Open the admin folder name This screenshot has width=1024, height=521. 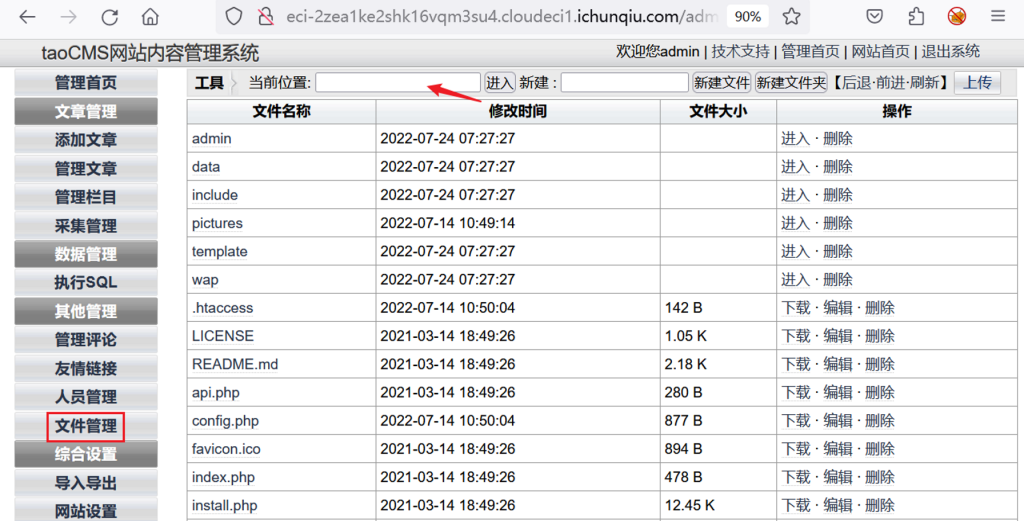pos(212,138)
